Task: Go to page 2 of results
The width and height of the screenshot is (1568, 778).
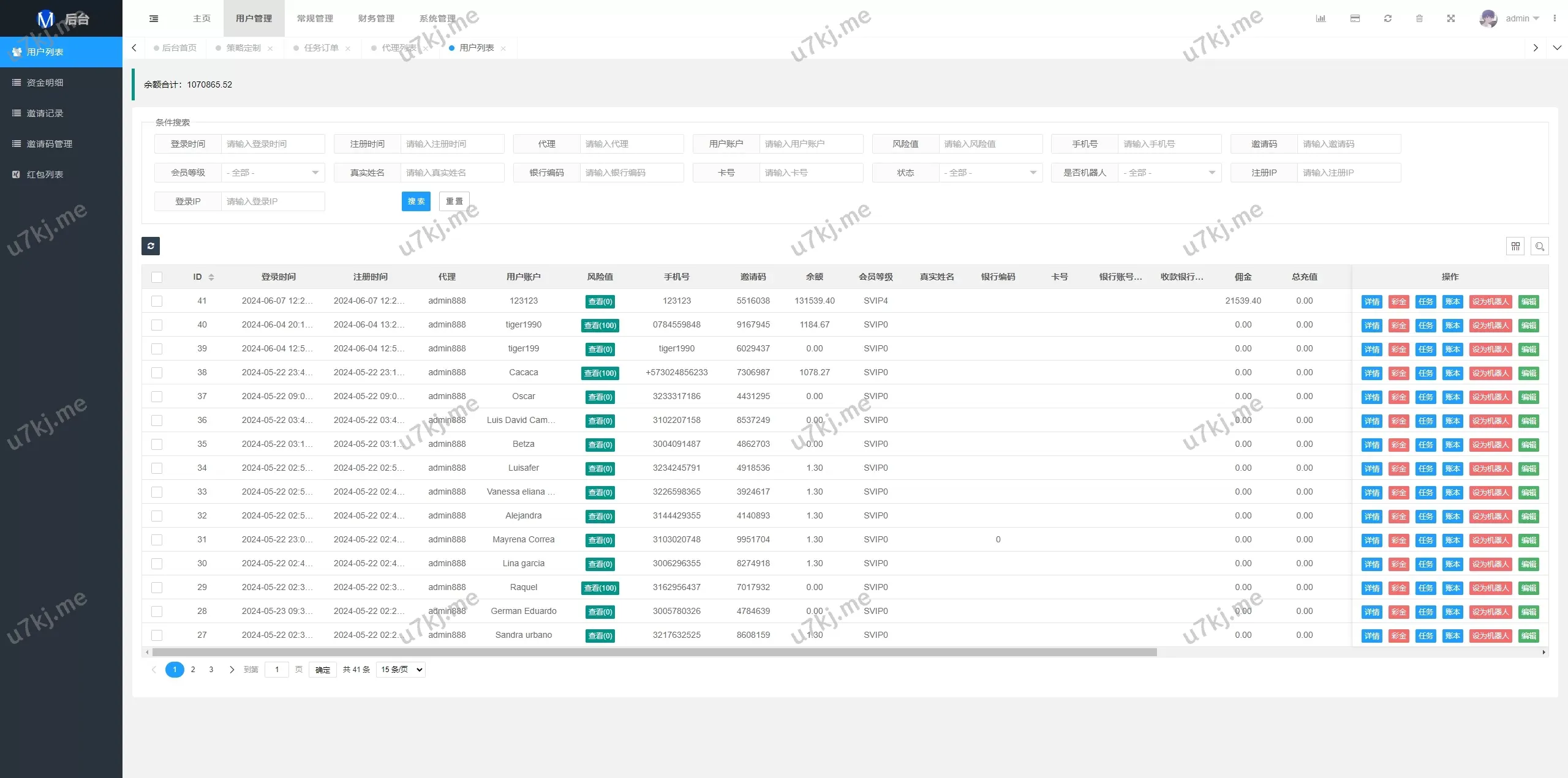Action: point(193,670)
